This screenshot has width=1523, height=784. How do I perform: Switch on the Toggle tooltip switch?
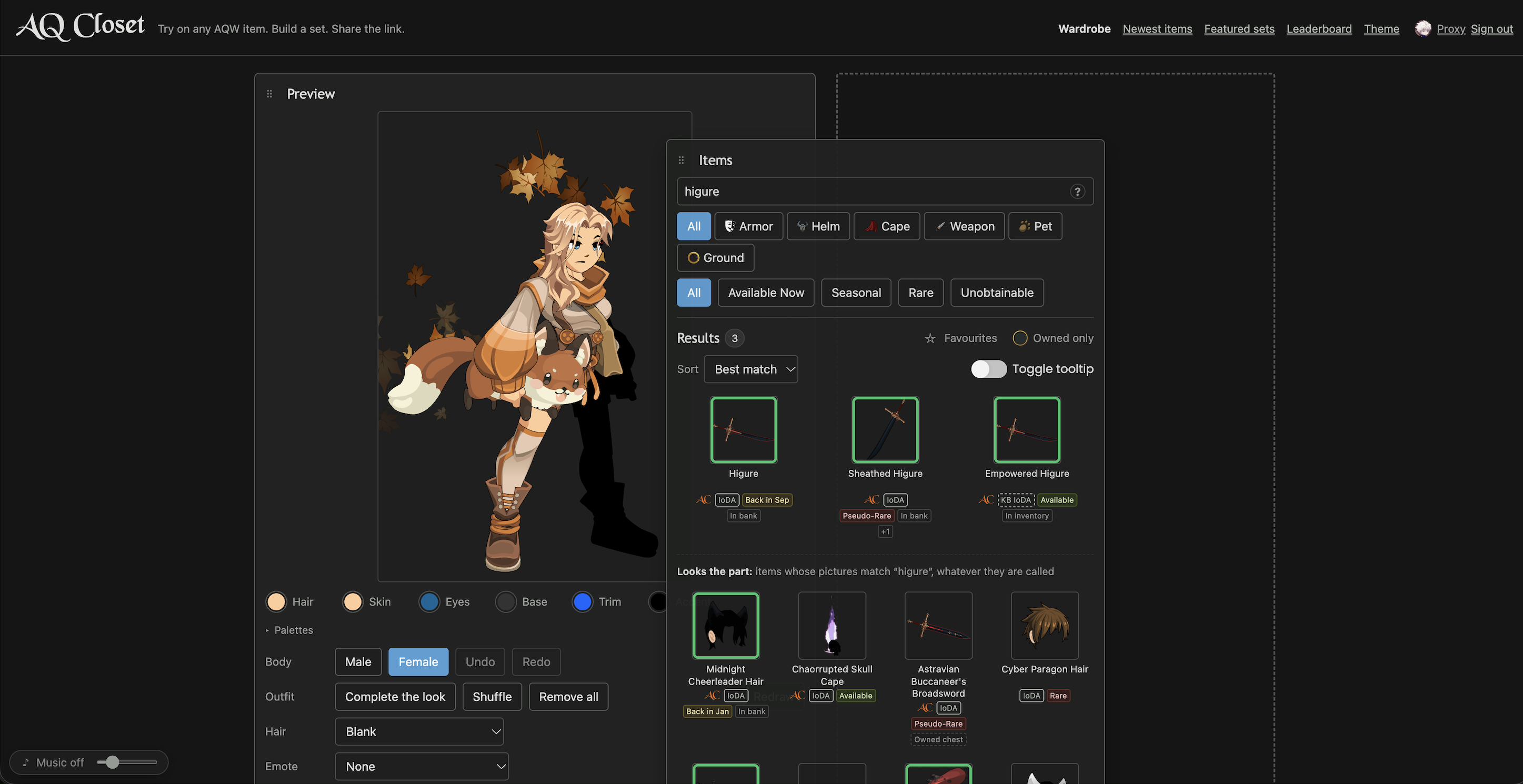988,369
